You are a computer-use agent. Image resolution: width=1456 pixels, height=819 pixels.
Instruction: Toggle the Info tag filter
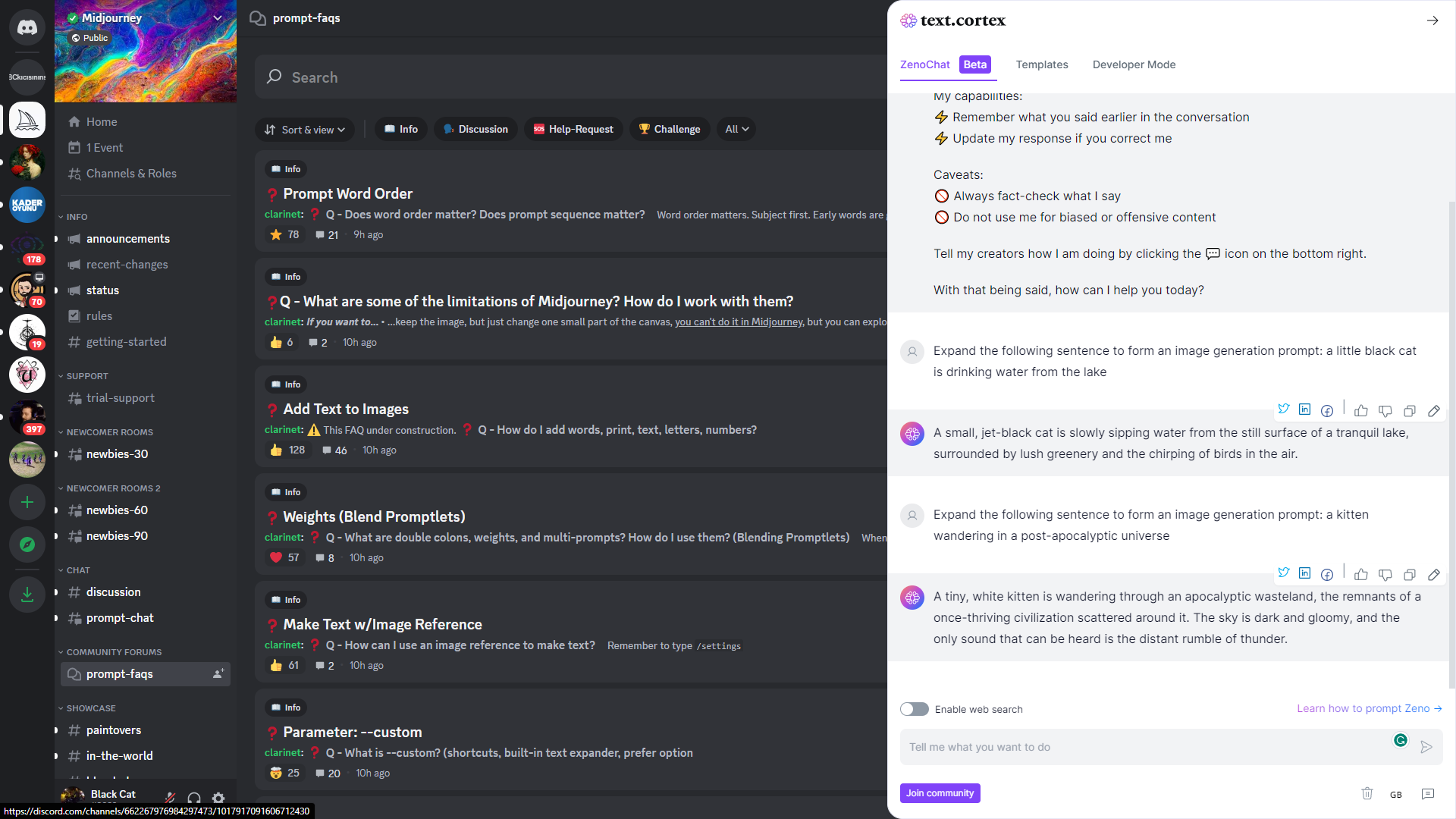pyautogui.click(x=401, y=129)
